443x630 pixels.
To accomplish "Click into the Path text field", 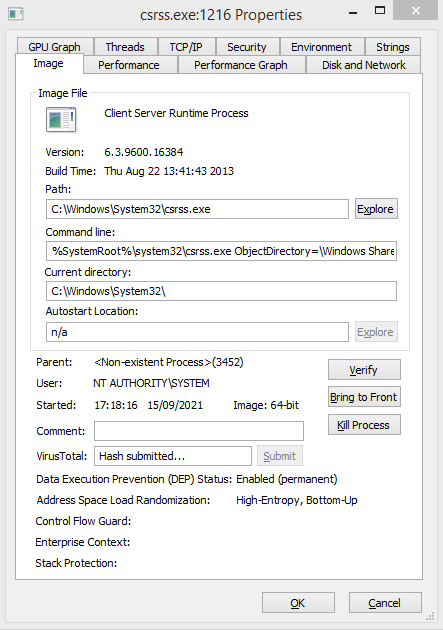I will point(197,209).
